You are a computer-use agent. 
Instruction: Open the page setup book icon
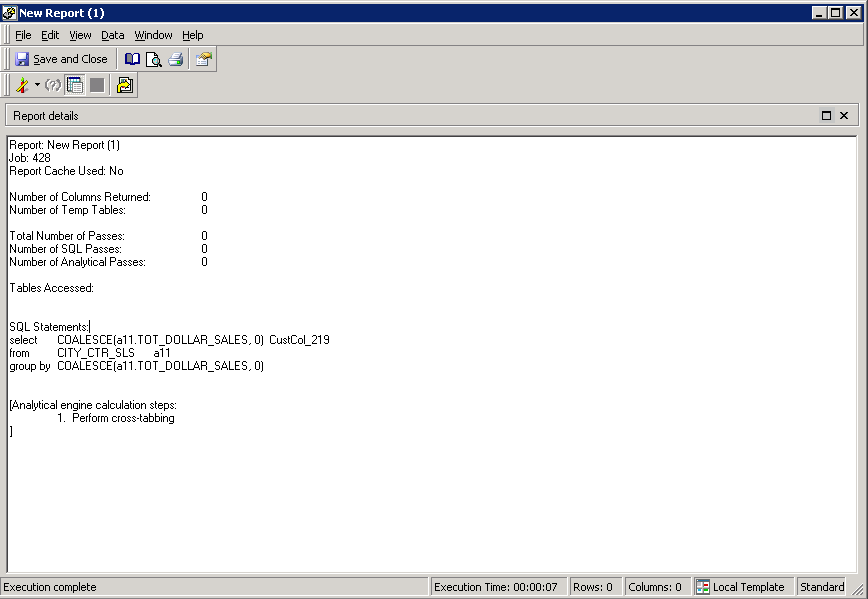[x=132, y=59]
